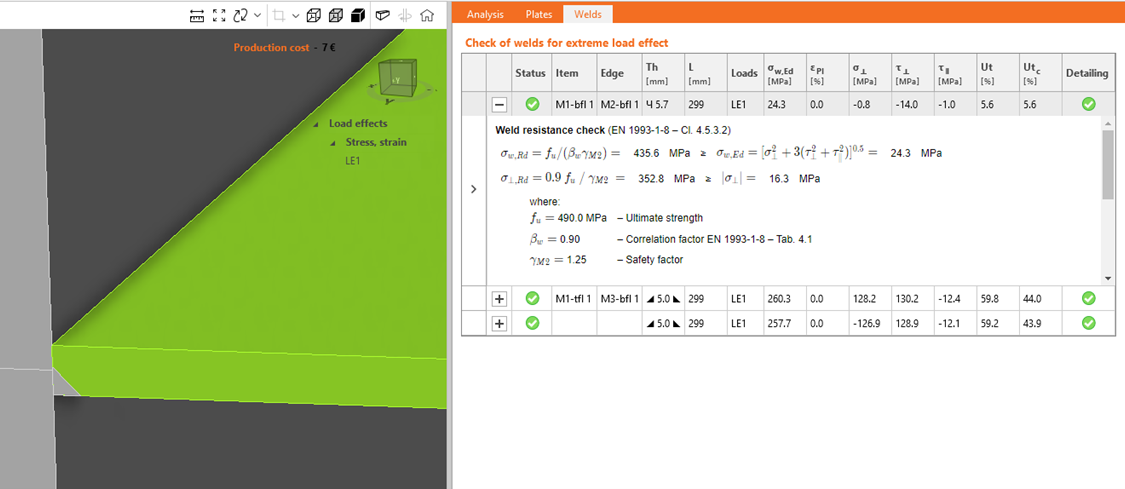Image resolution: width=1125 pixels, height=489 pixels.
Task: Switch to solid black cube view
Action: [x=356, y=15]
